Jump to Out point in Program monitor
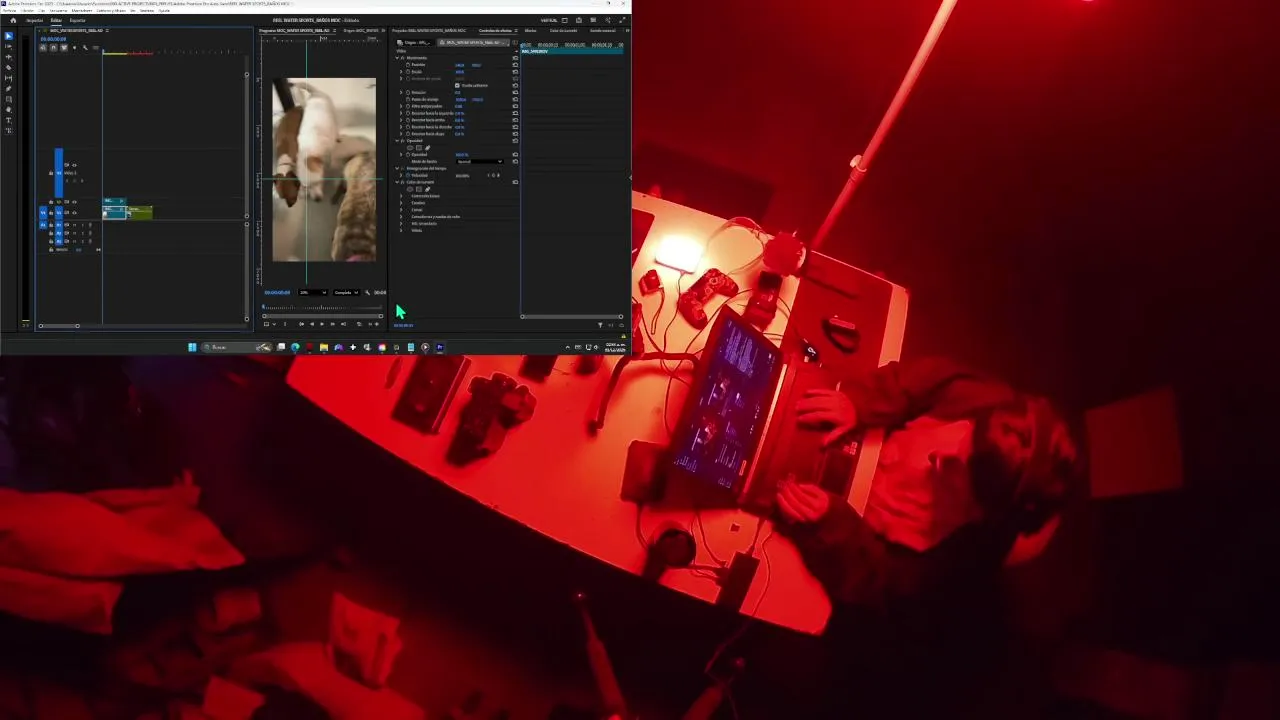 [x=343, y=324]
